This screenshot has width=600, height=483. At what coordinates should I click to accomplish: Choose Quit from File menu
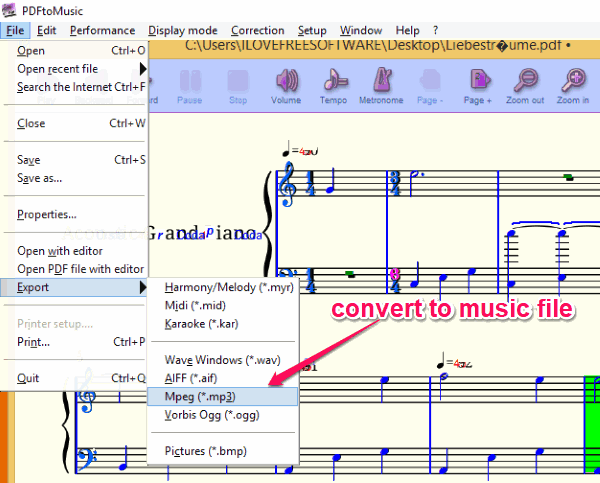(x=75, y=378)
